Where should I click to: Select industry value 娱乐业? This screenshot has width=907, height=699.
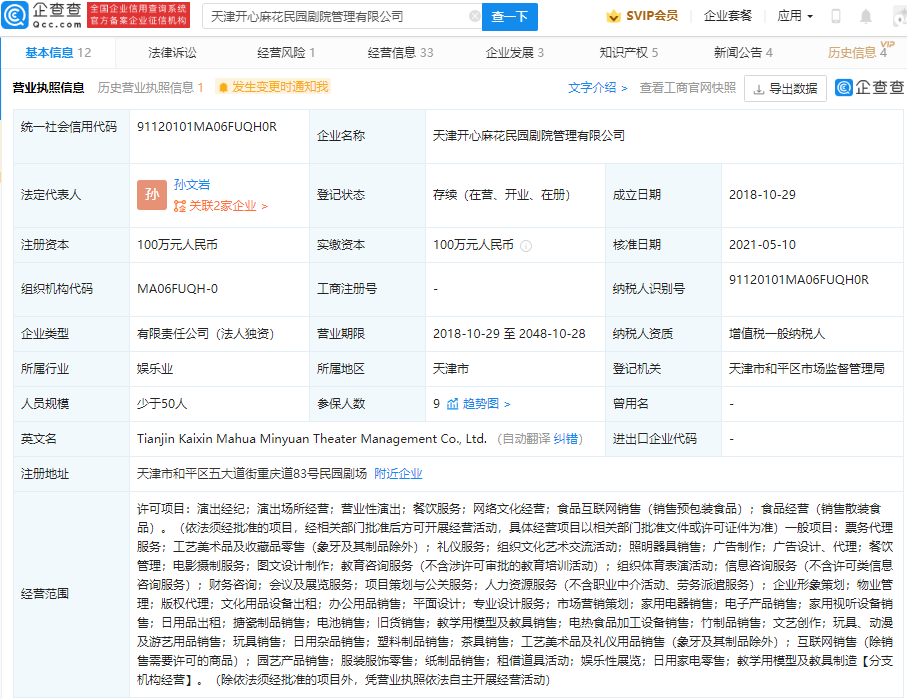click(x=155, y=369)
